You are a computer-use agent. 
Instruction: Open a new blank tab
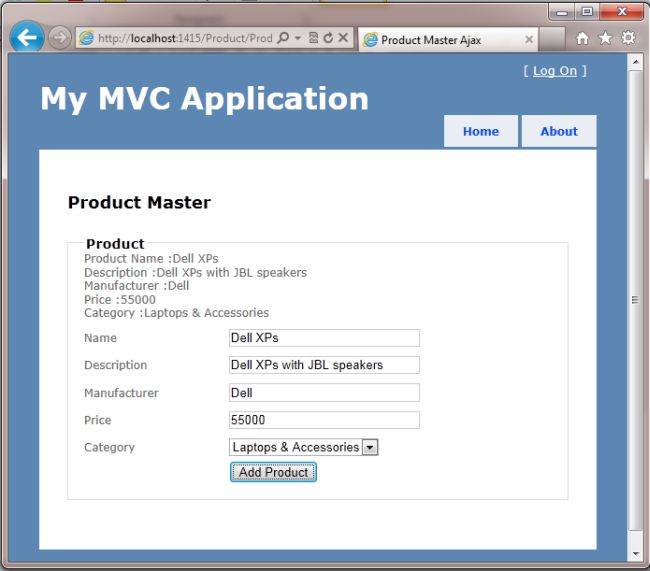click(552, 39)
